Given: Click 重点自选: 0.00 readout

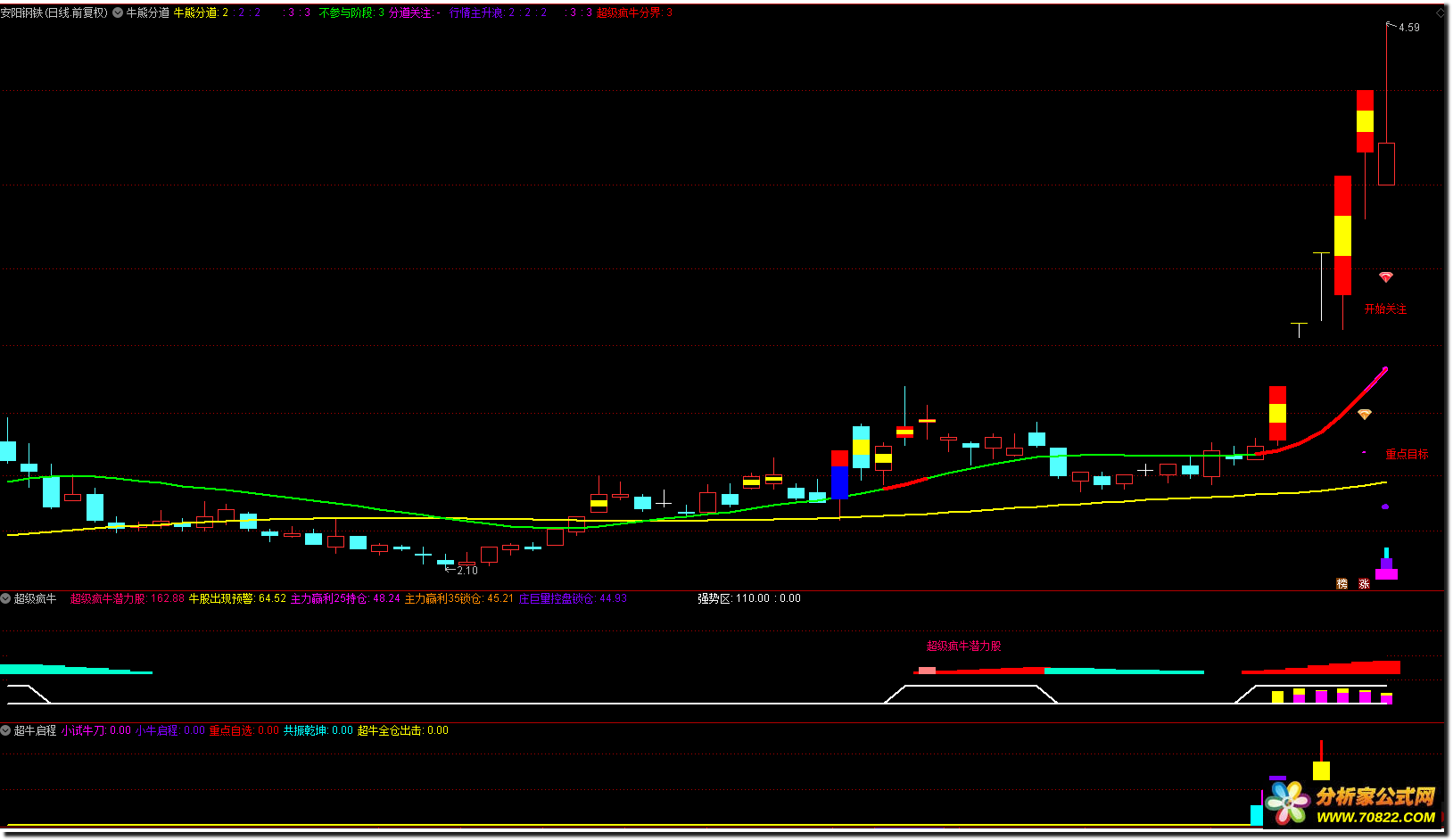Looking at the screenshot, I should (244, 730).
